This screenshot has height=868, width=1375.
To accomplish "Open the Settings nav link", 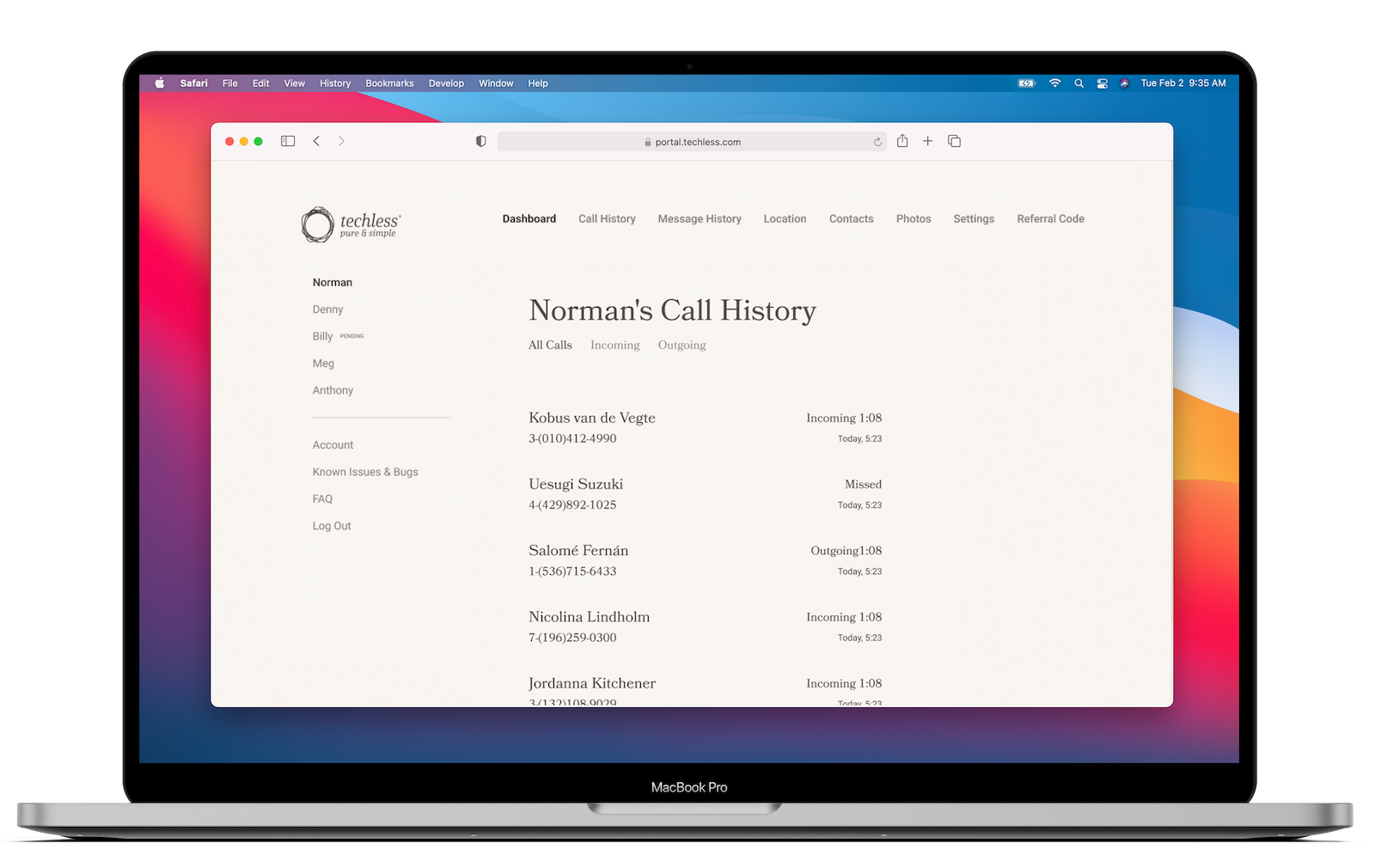I will click(x=974, y=219).
